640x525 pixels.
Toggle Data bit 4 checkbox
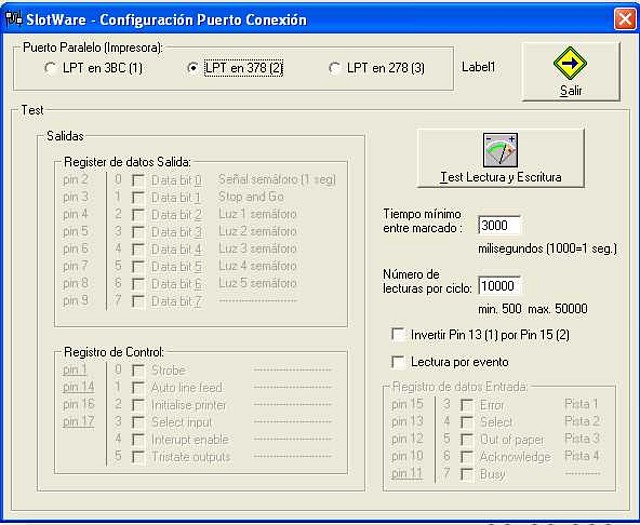(138, 249)
